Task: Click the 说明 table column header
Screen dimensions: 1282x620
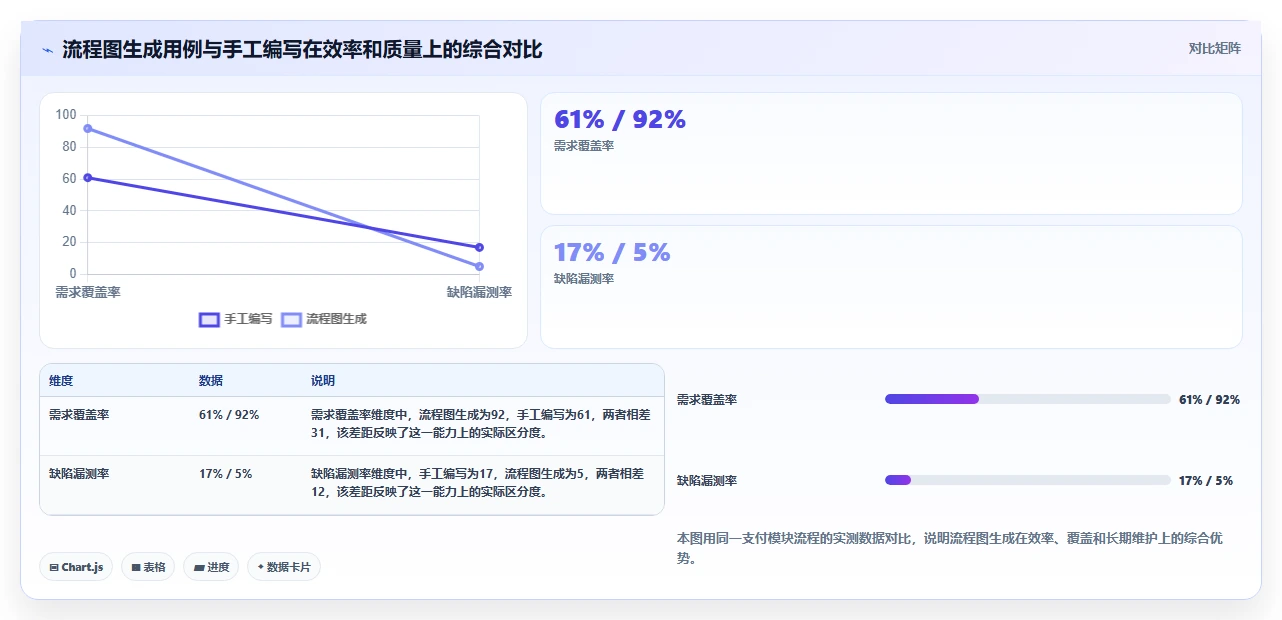Action: [323, 381]
